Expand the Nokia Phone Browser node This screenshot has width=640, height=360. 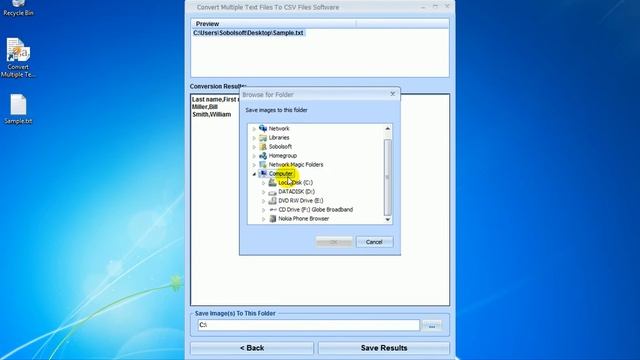[x=263, y=219]
